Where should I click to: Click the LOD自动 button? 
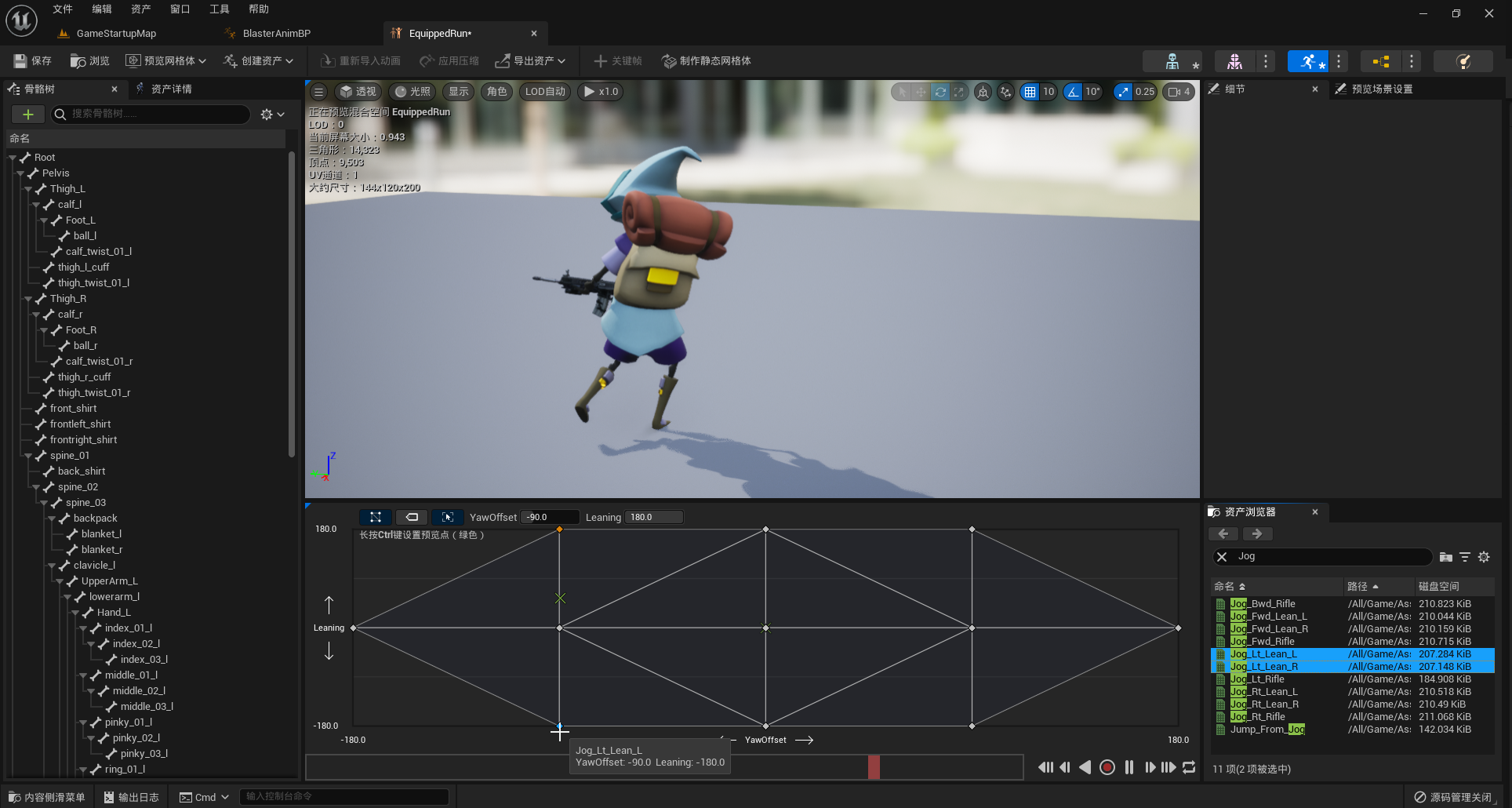(x=545, y=92)
